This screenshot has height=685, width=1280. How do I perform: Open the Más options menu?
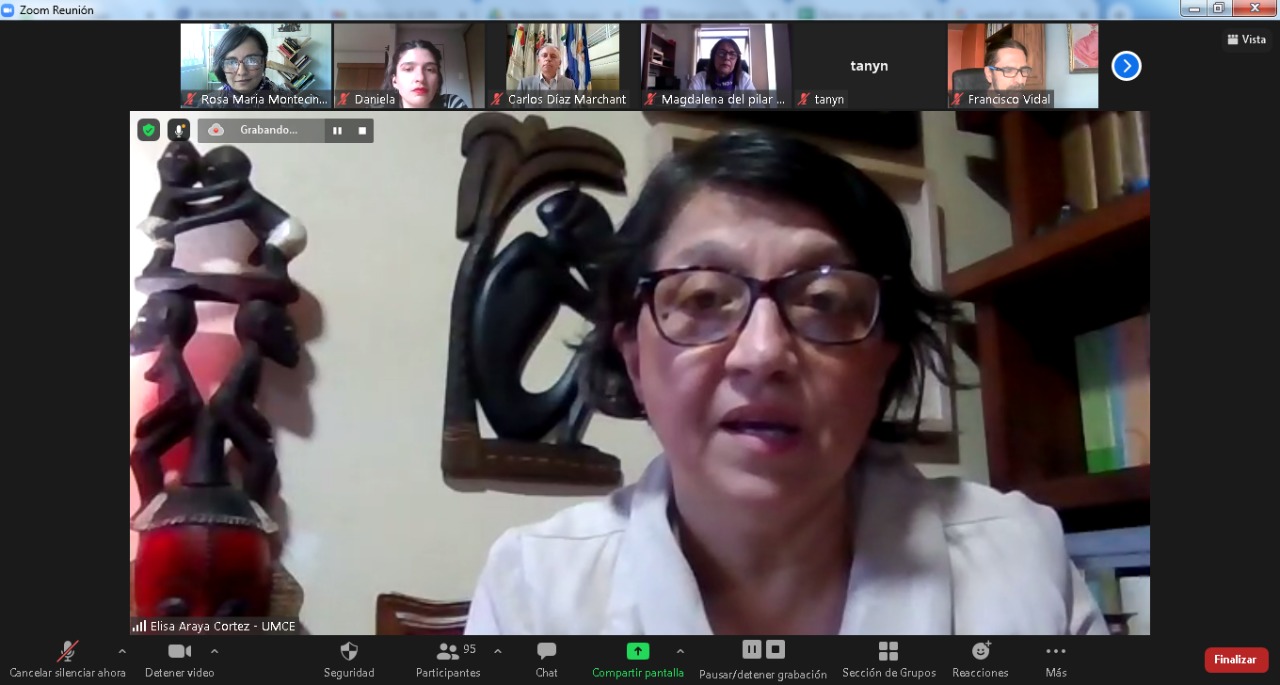[1056, 659]
